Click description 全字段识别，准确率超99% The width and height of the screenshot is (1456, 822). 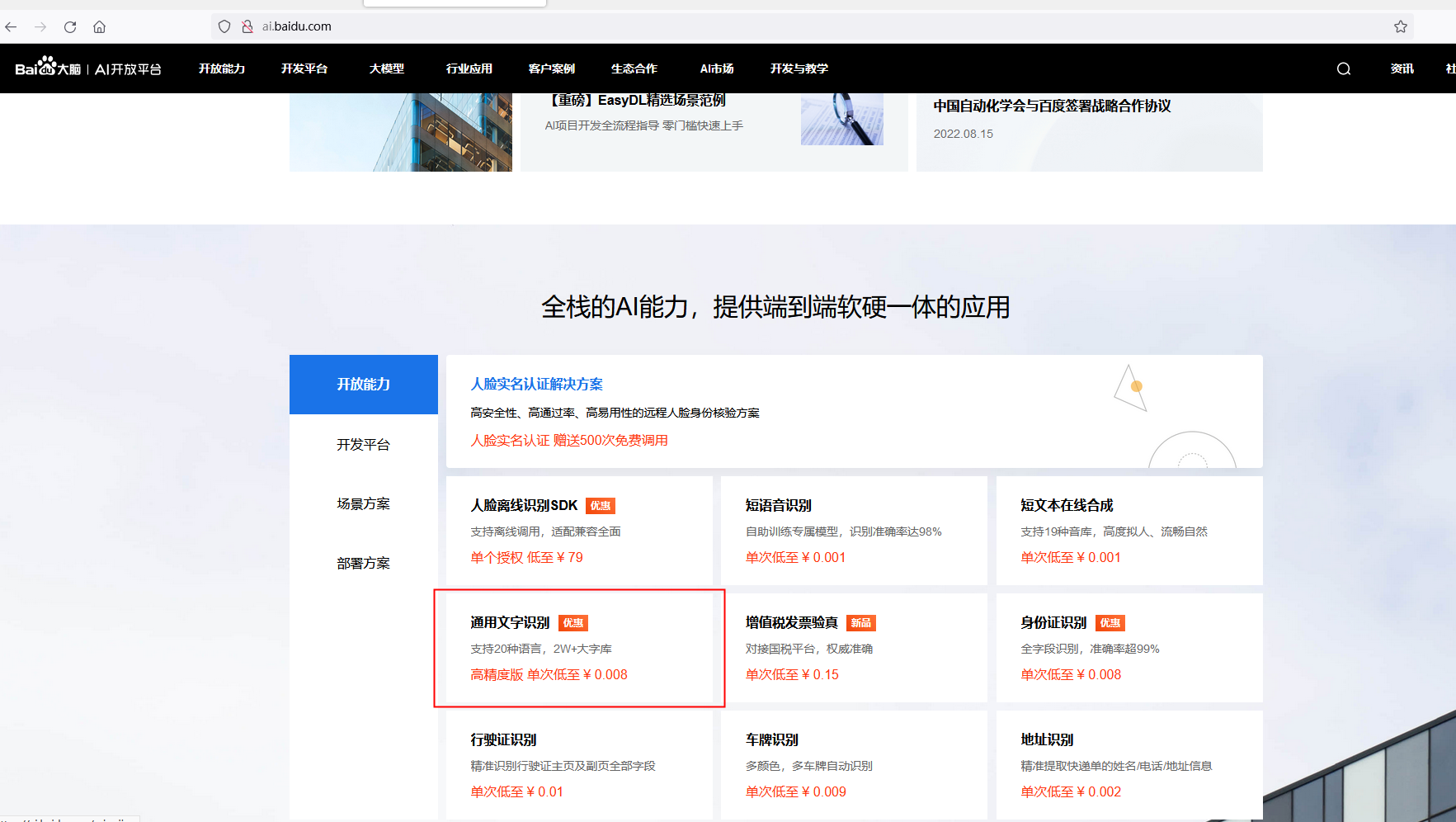(x=1090, y=649)
